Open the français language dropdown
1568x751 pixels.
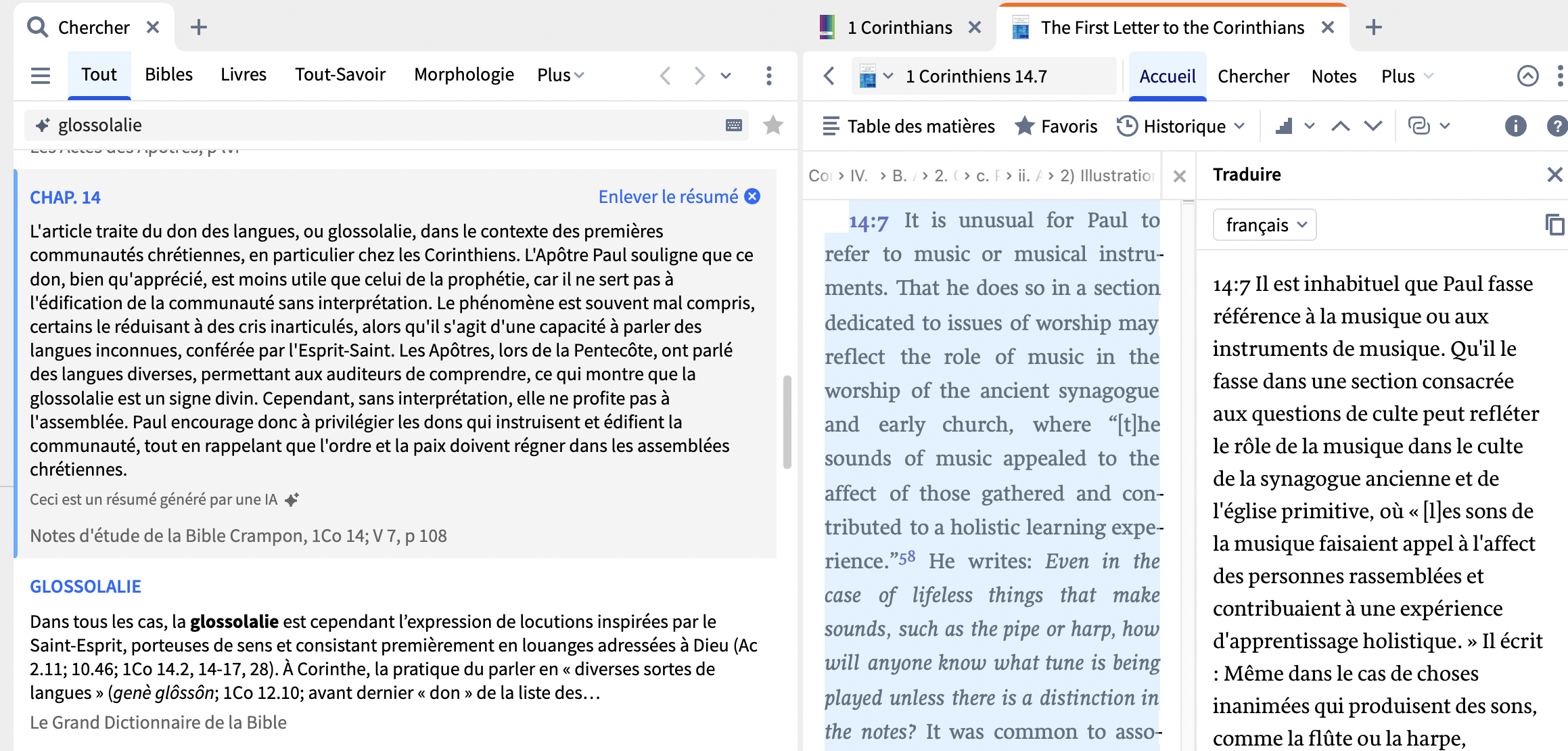1265,225
